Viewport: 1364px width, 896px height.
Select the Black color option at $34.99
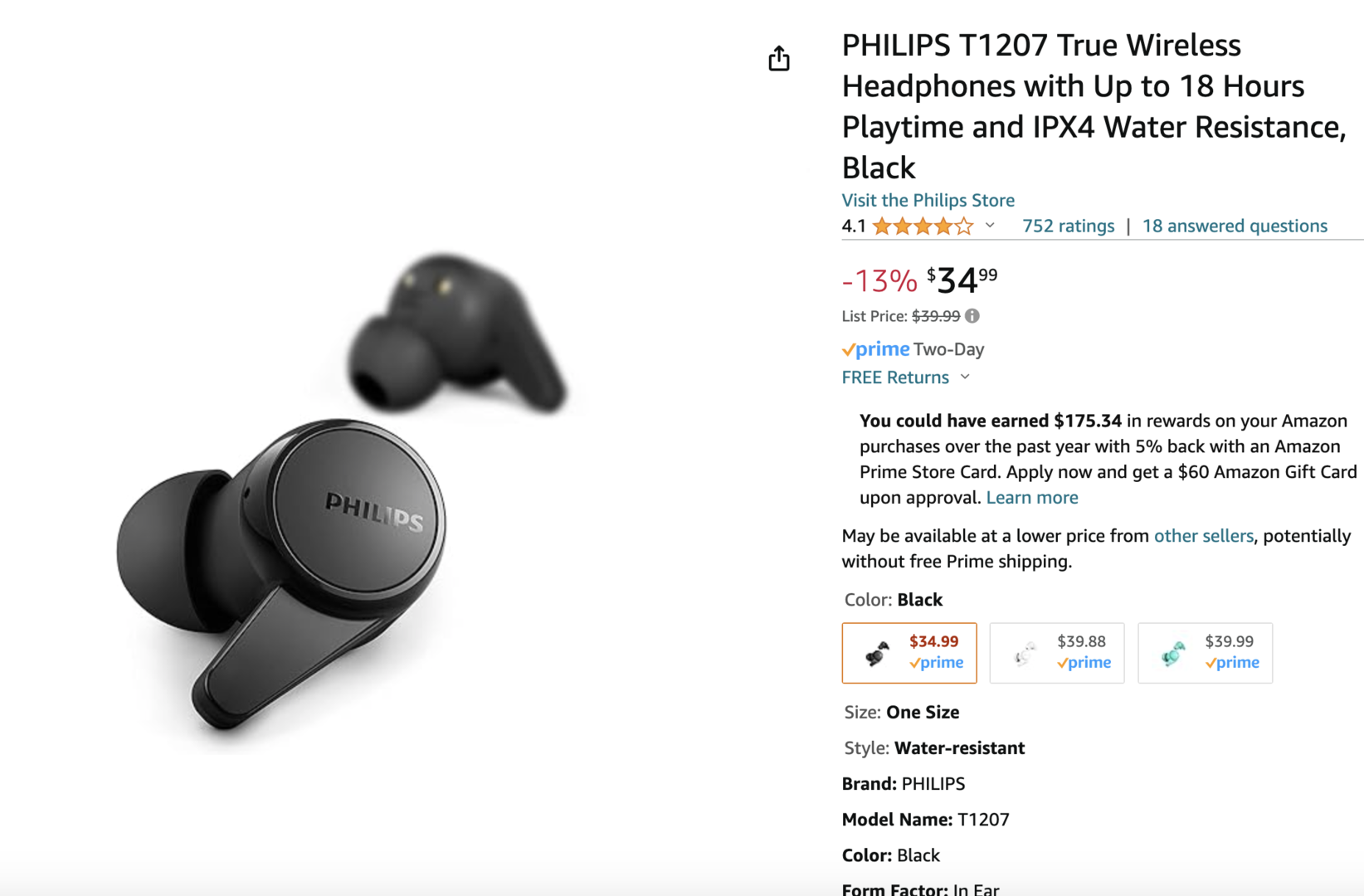point(909,653)
